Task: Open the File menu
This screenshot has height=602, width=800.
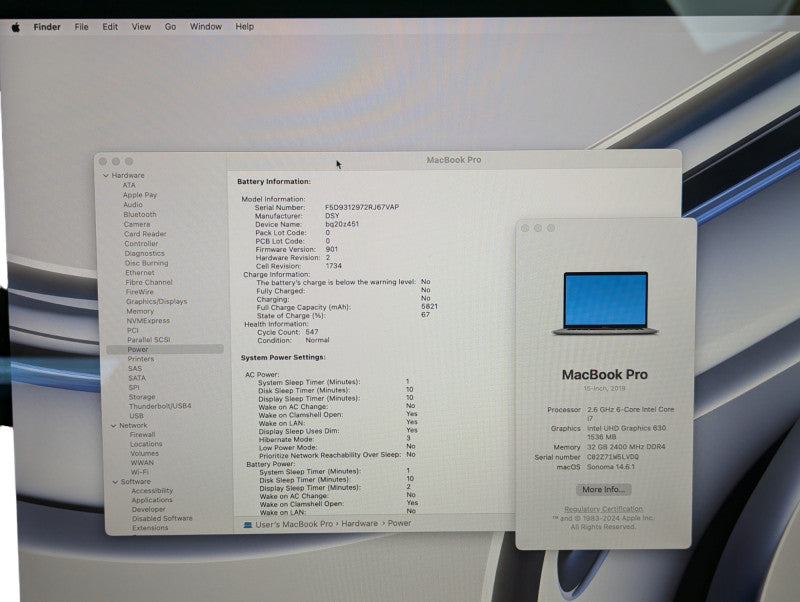Action: coord(81,27)
